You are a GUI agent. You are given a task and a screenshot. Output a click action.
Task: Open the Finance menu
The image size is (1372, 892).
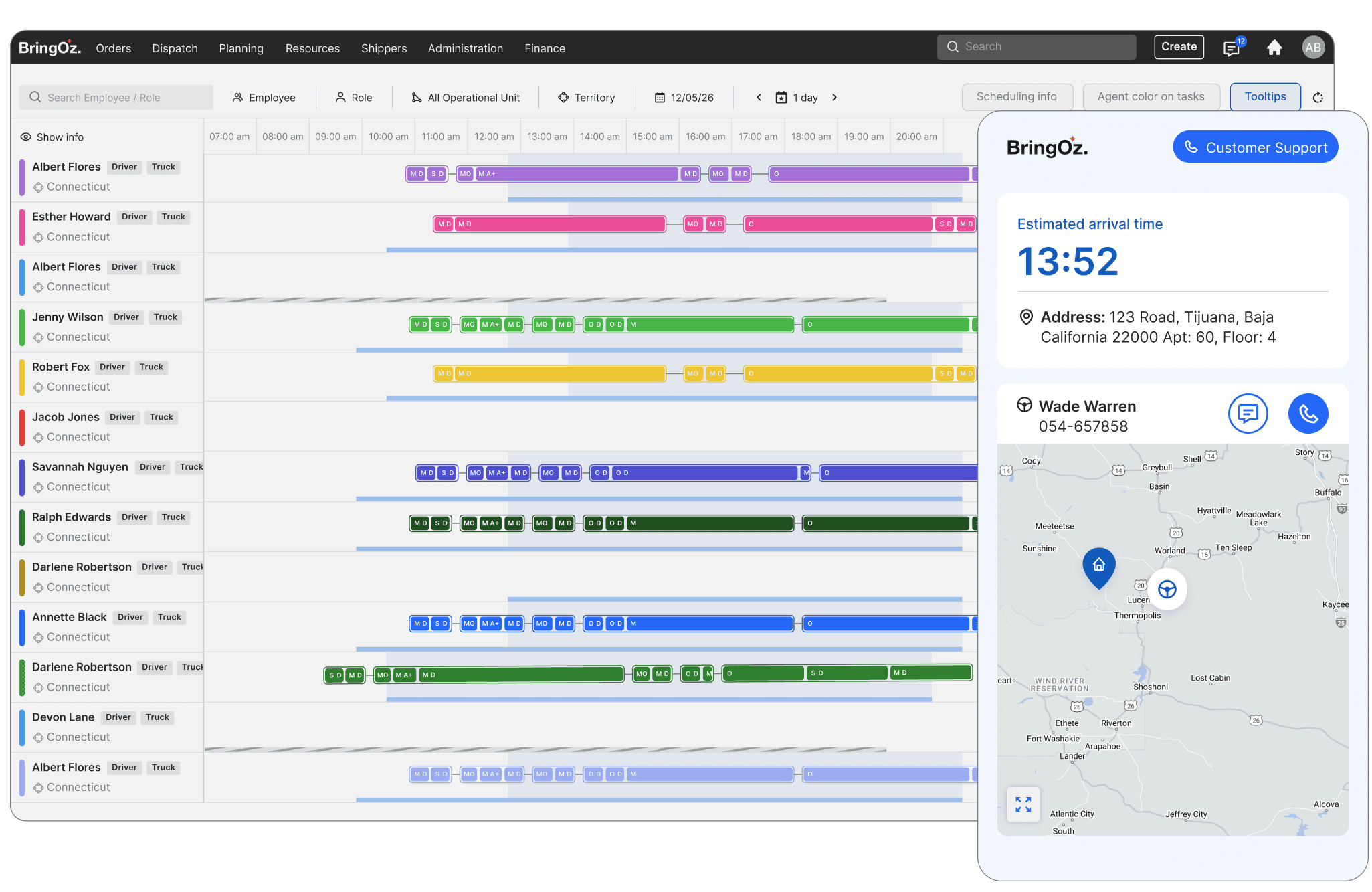[545, 48]
